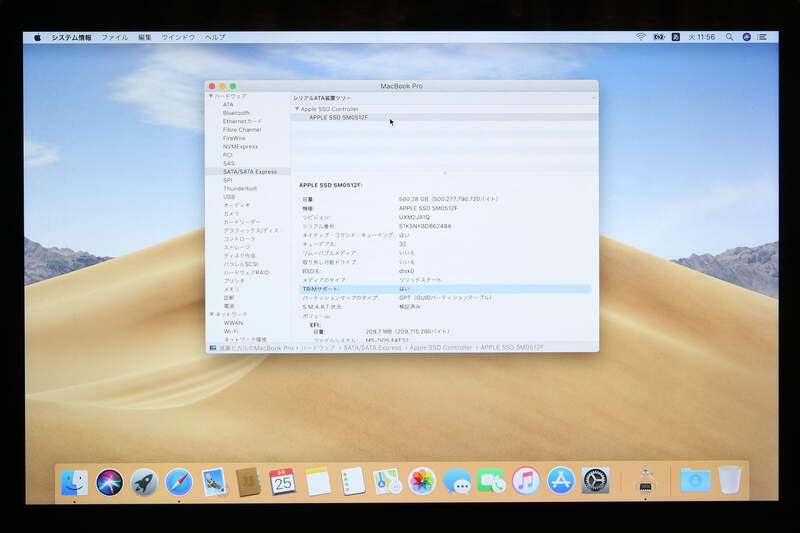Image resolution: width=800 pixels, height=533 pixels.
Task: Click capacity value 500.28 GB
Action: click(x=448, y=199)
